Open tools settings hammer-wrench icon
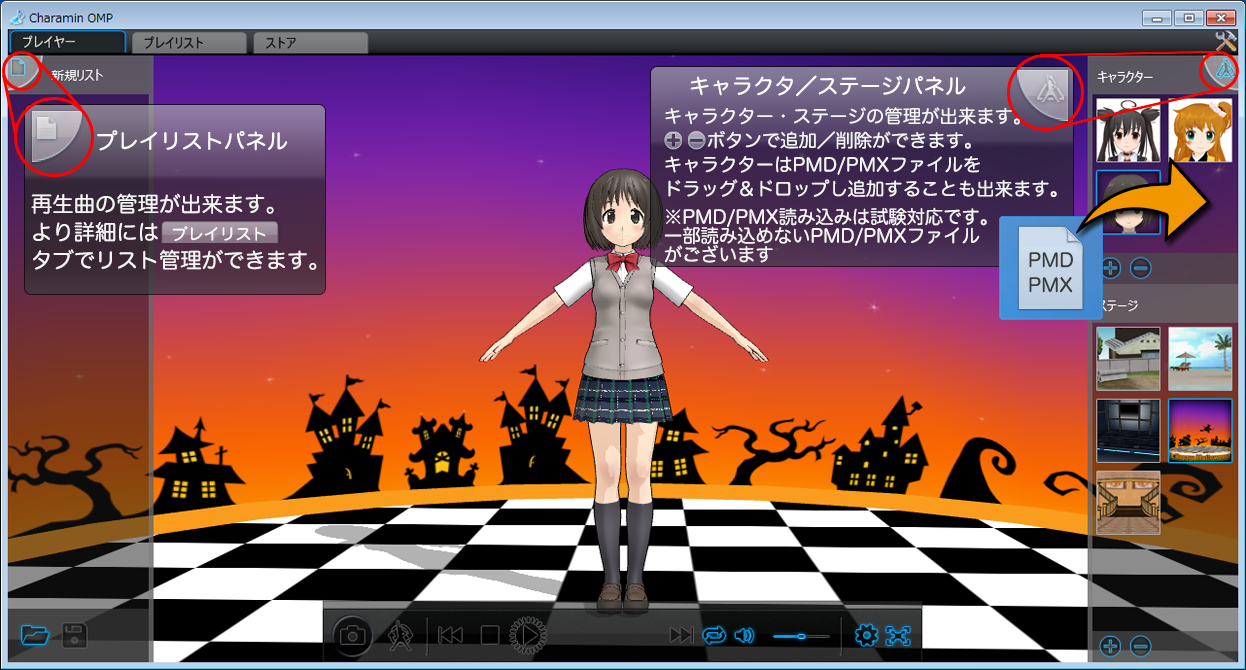Viewport: 1246px width, 670px height. coord(1226,41)
